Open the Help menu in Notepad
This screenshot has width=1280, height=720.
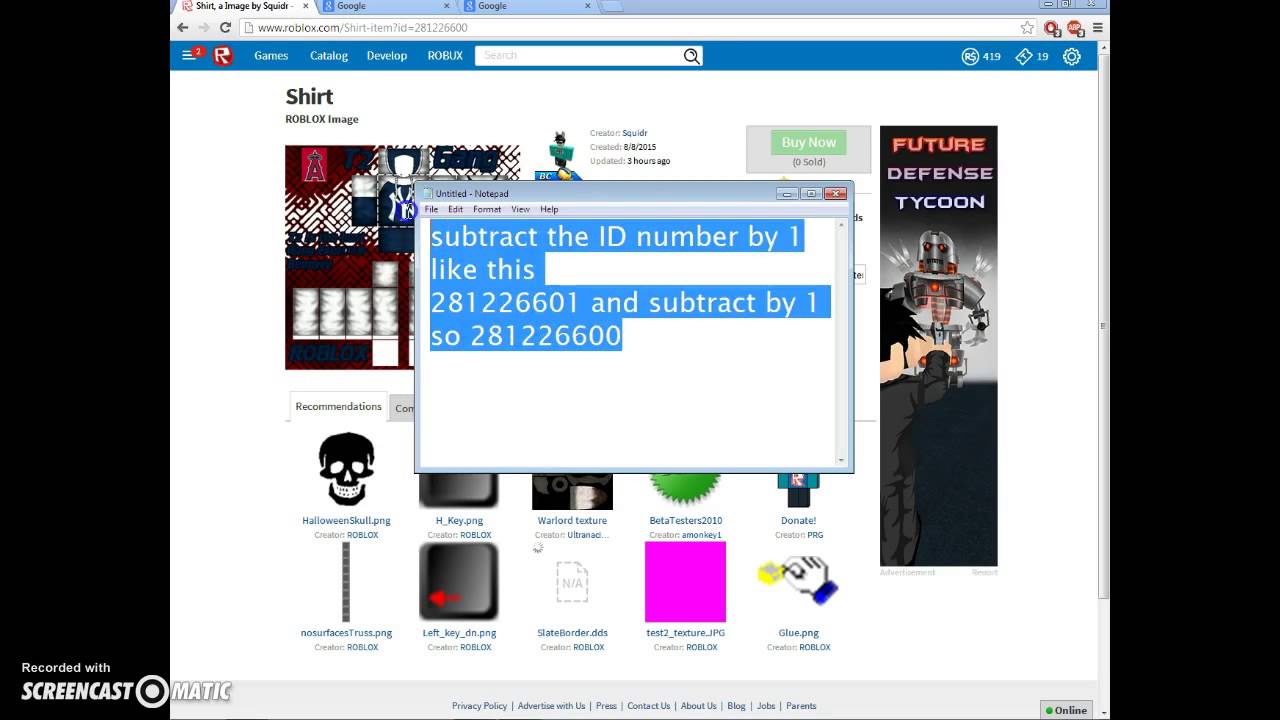549,209
